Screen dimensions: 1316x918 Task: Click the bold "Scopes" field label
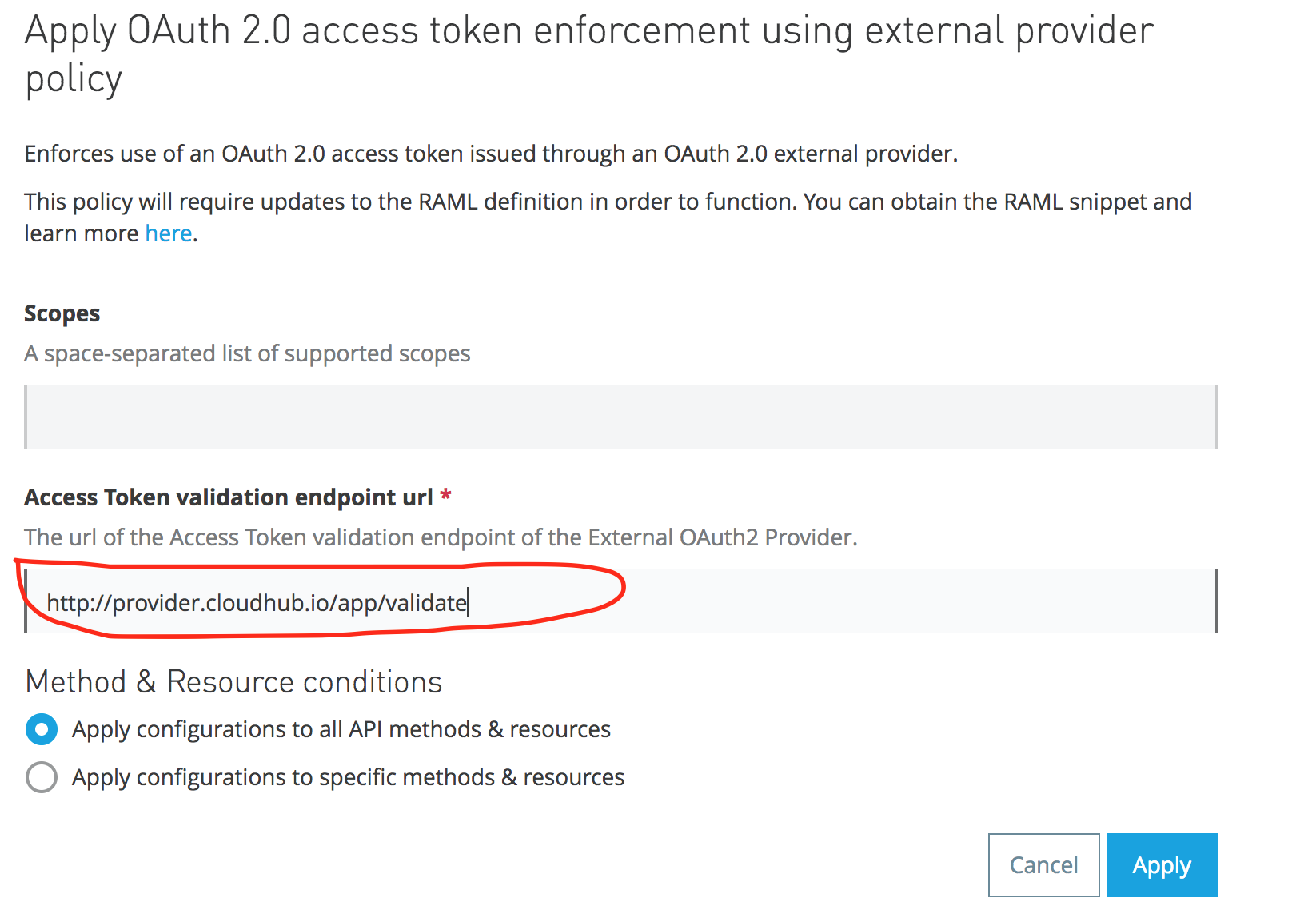[x=62, y=313]
